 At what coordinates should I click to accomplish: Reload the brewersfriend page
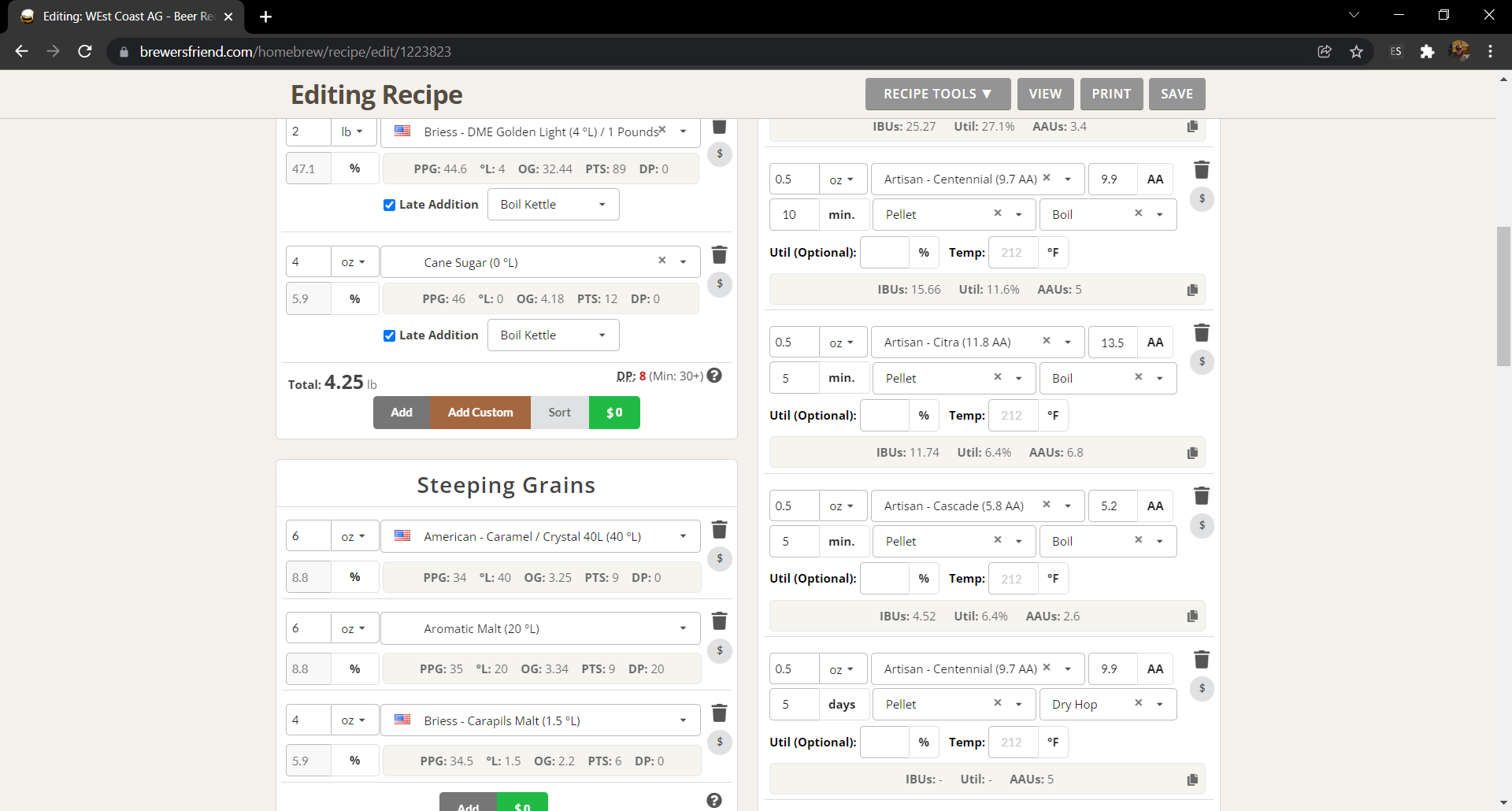[x=85, y=51]
